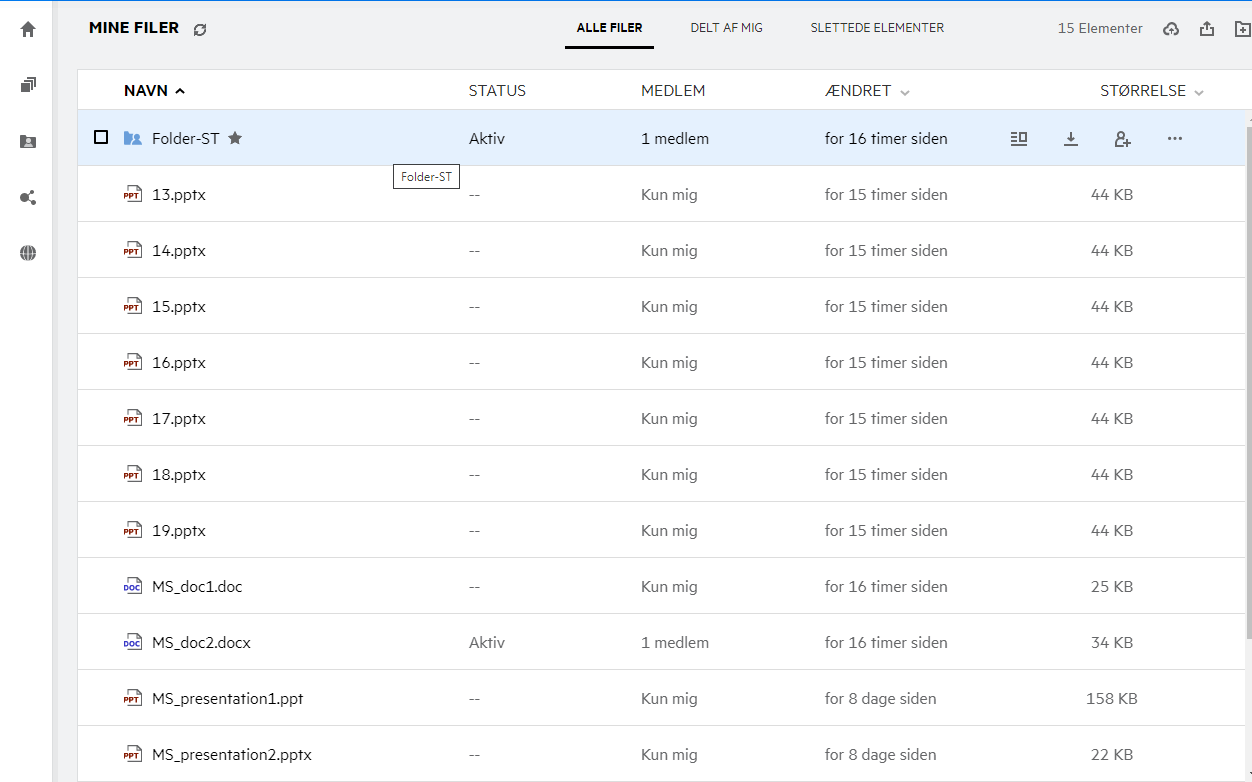Switch to the Slettede elementer tab
Screen dimensions: 1252x782
point(877,28)
